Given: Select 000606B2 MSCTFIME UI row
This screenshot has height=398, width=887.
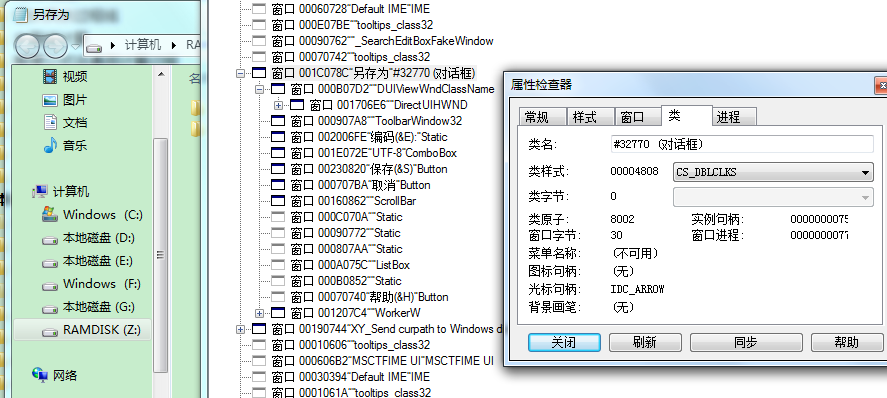Looking at the screenshot, I should [382, 361].
